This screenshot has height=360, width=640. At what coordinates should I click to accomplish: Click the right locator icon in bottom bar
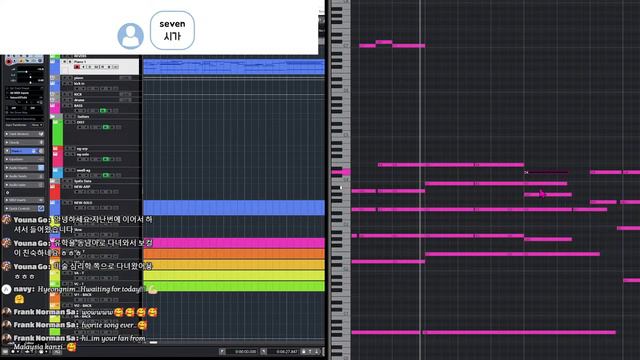[x=264, y=351]
